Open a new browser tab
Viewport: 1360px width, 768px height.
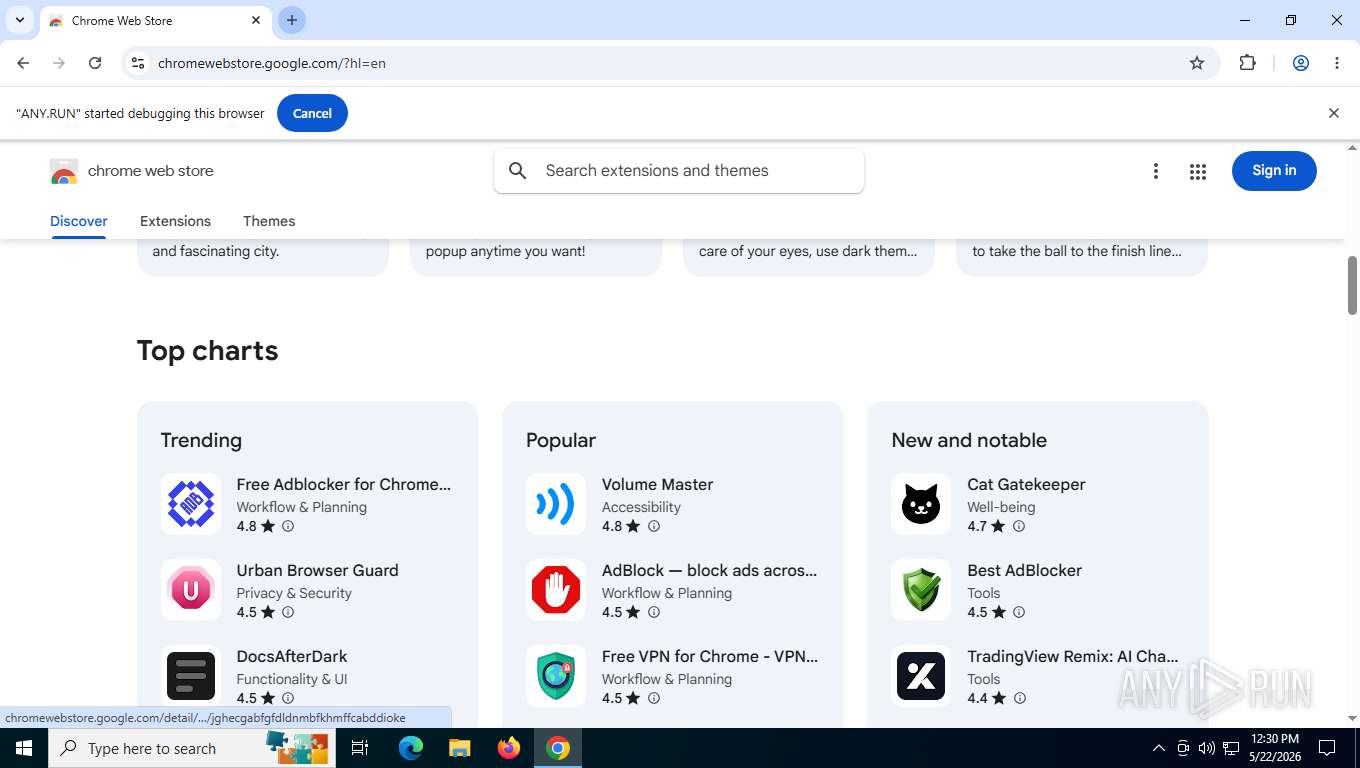(x=292, y=20)
